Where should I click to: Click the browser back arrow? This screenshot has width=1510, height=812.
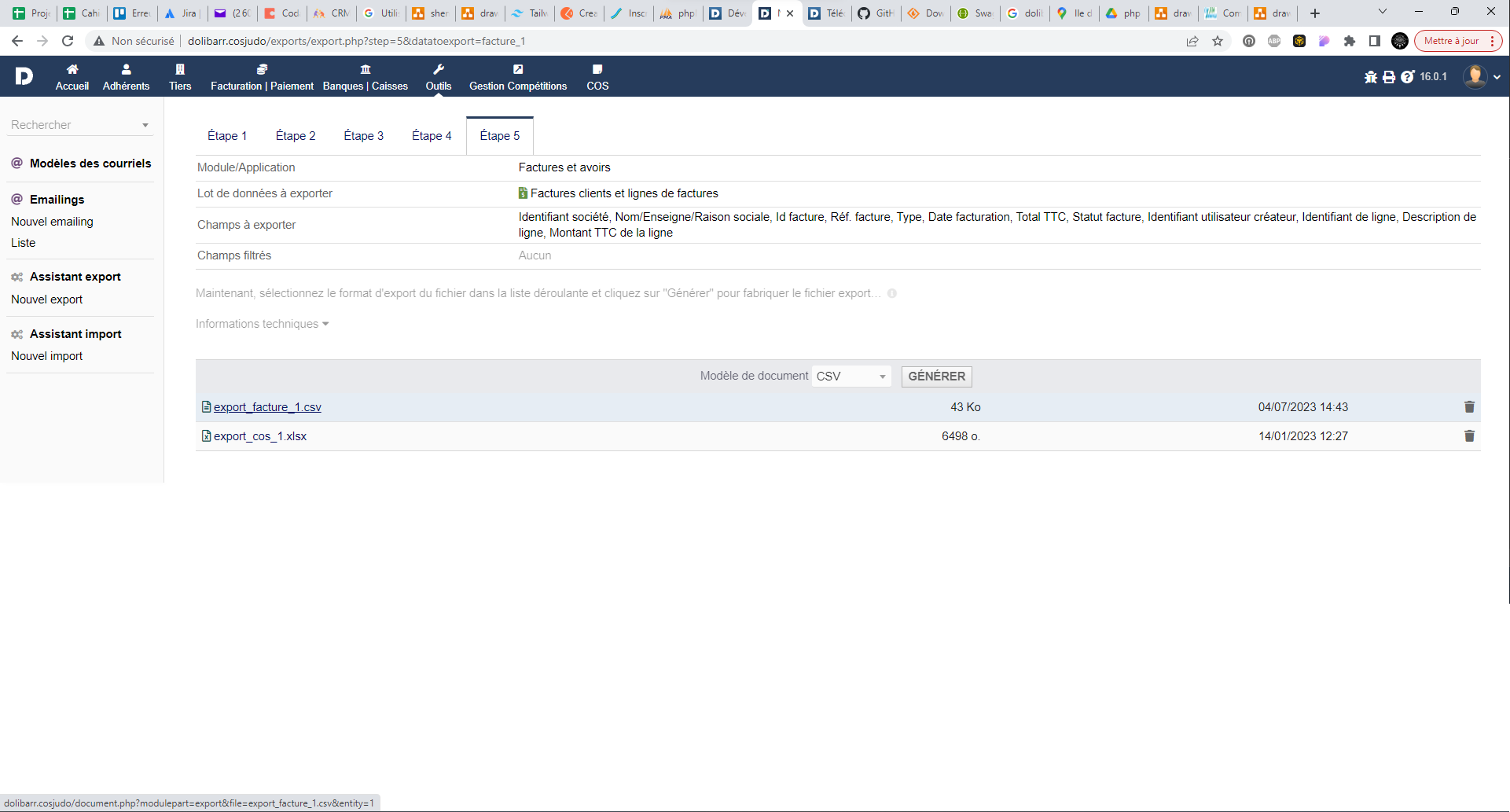(17, 41)
